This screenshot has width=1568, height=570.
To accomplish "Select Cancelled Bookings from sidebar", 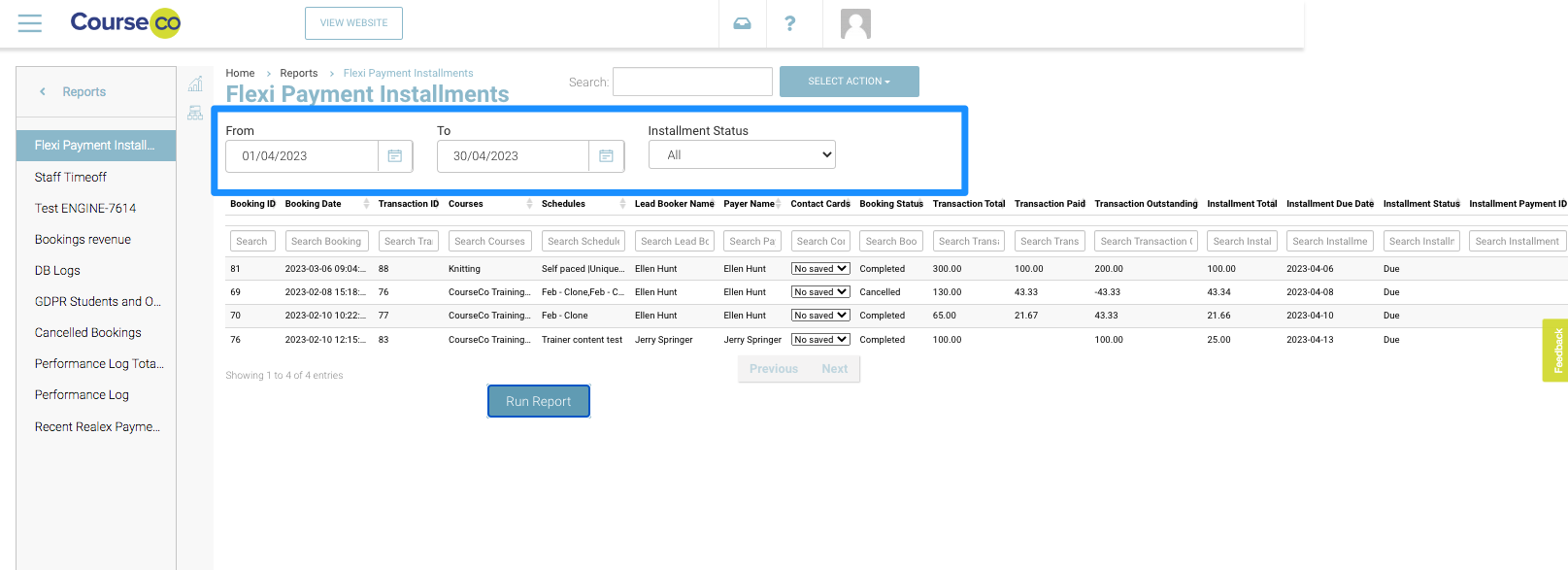I will point(88,333).
